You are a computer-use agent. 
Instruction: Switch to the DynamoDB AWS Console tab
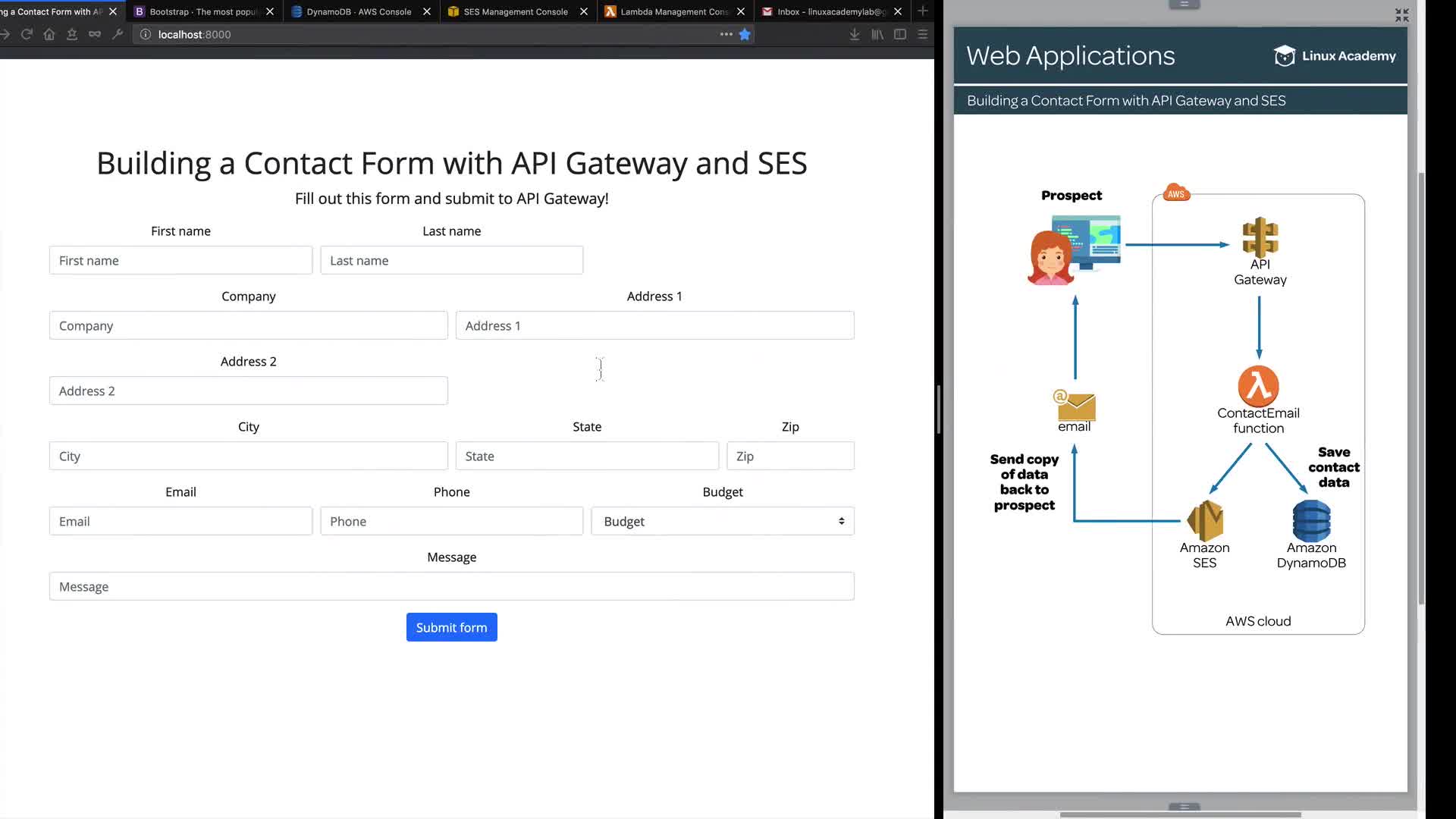pyautogui.click(x=359, y=11)
